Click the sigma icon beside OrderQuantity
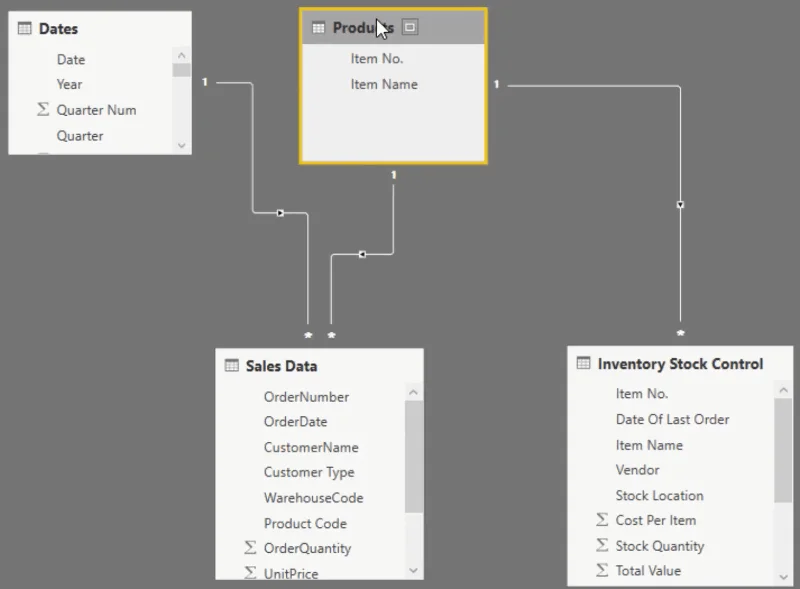Viewport: 800px width, 589px height. pyautogui.click(x=250, y=548)
